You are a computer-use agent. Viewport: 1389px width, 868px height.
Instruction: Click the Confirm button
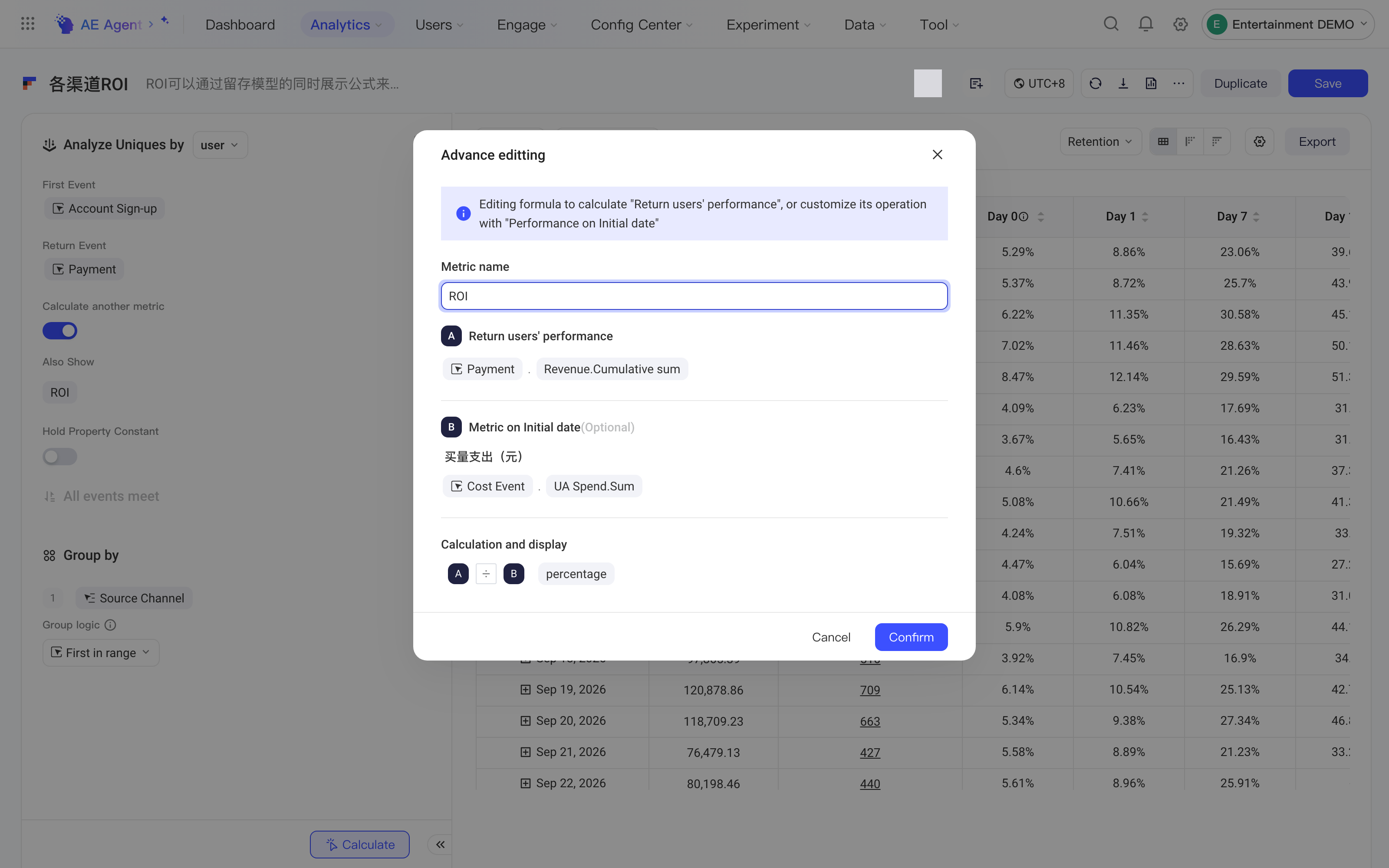911,637
